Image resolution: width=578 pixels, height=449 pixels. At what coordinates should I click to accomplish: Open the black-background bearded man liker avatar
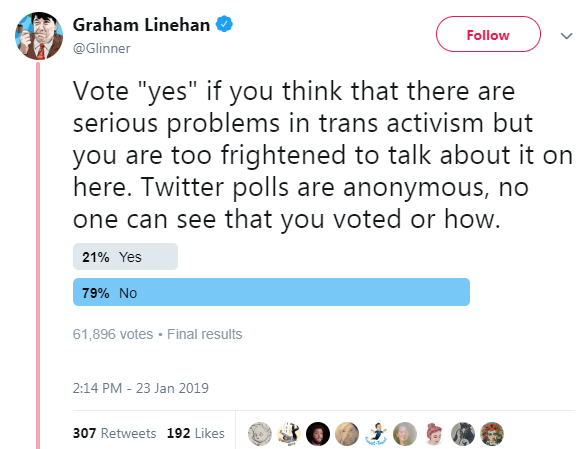(318, 434)
